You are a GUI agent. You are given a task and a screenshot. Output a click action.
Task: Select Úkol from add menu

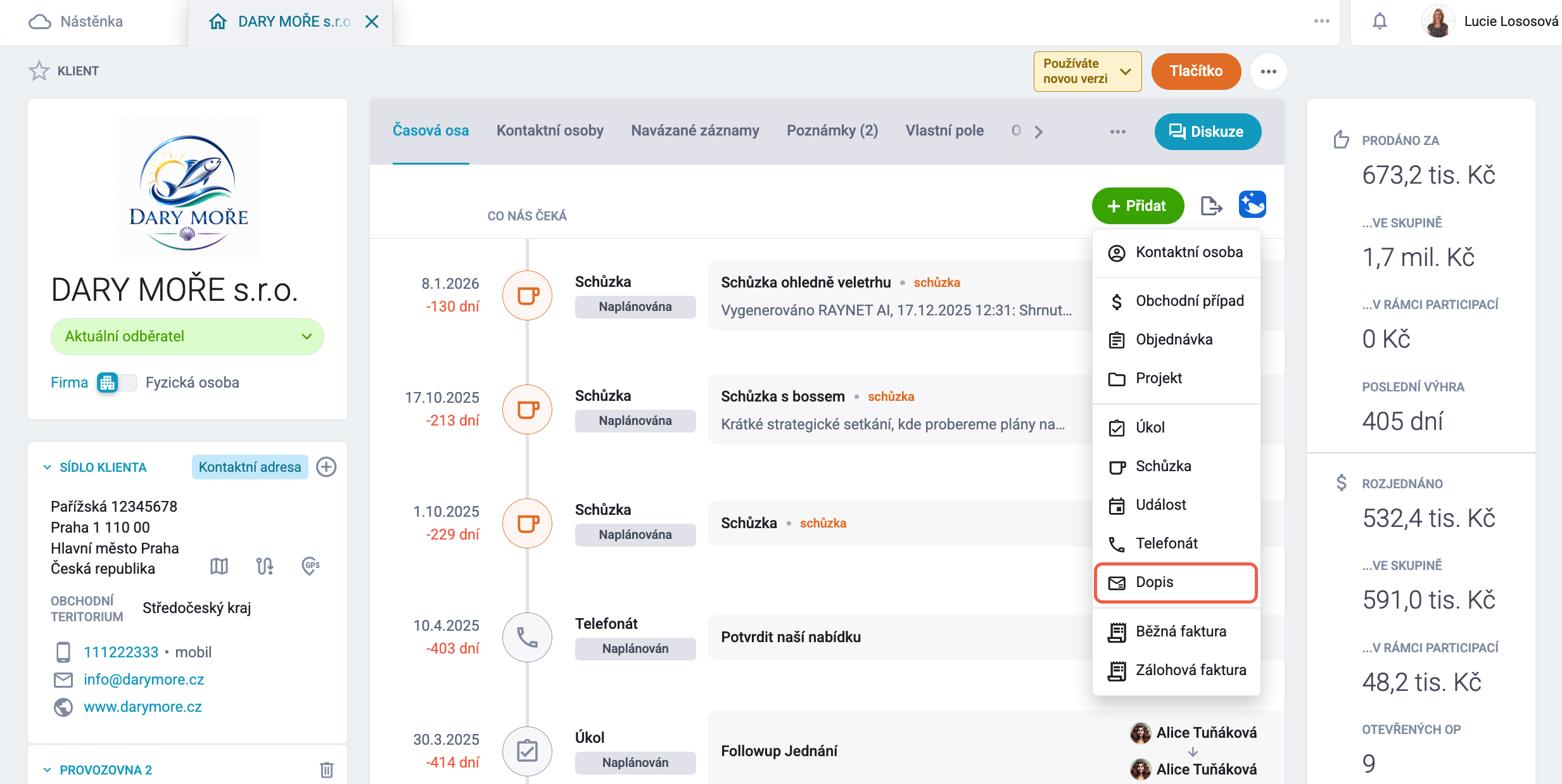[x=1176, y=428]
